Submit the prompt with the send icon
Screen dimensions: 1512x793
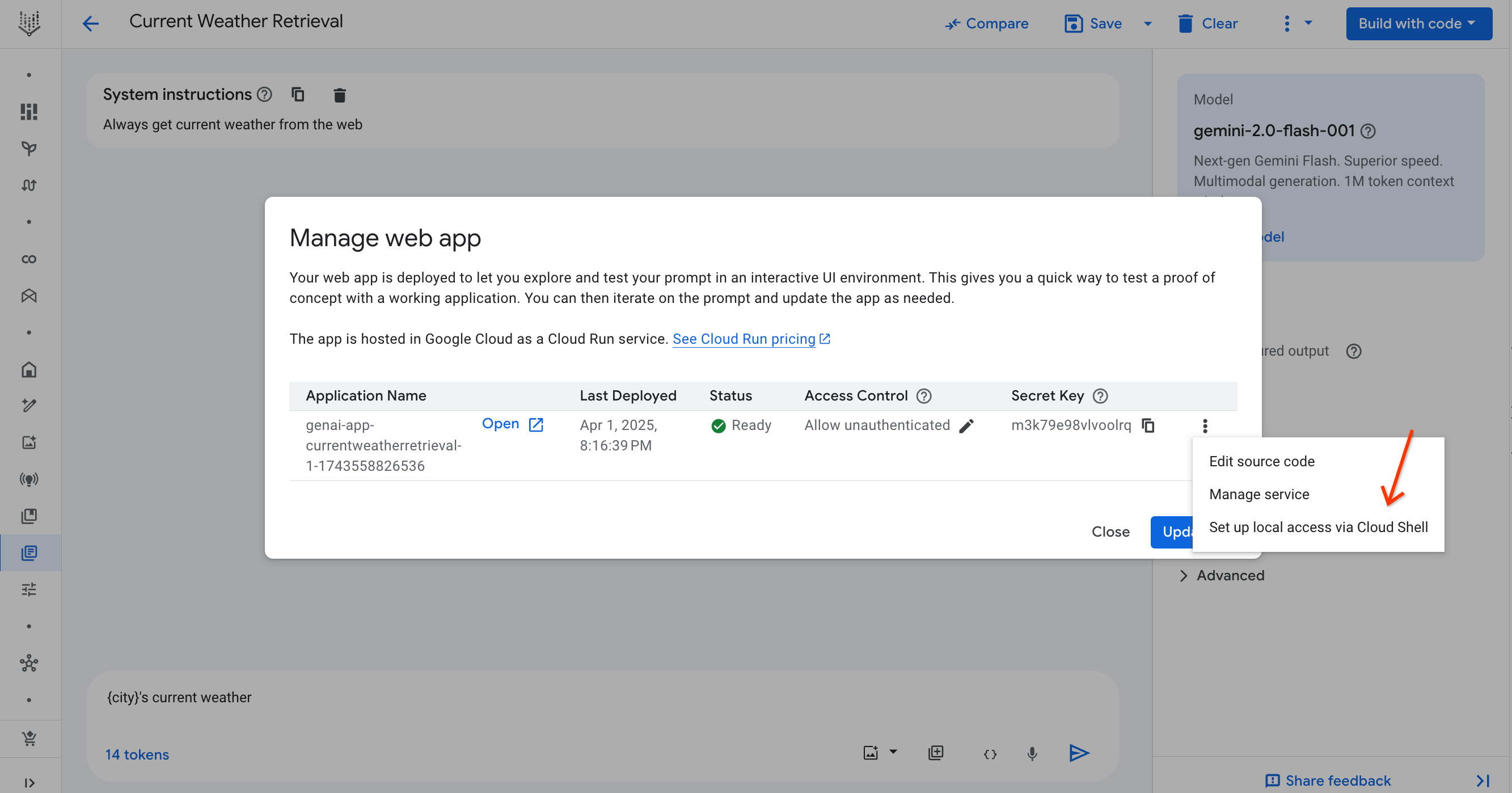[x=1079, y=753]
